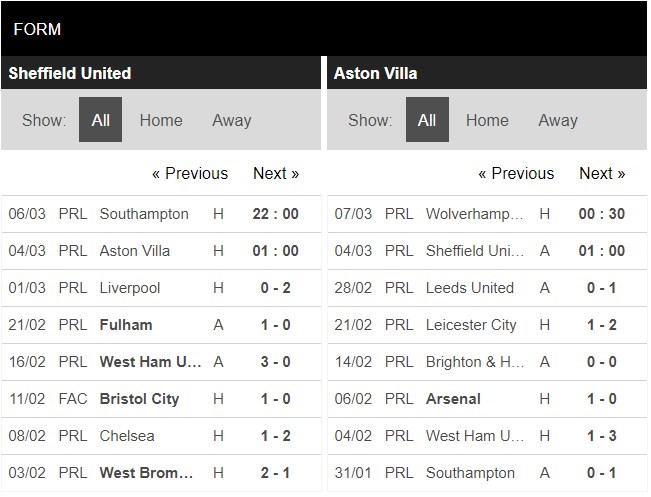Screen dimensions: 651x497
Task: Open the Bristol City FA Cup match
Action: [139, 399]
